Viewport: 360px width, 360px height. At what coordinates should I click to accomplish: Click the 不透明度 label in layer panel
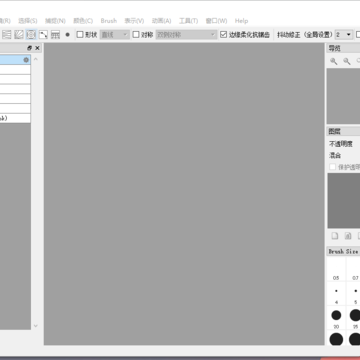(341, 144)
